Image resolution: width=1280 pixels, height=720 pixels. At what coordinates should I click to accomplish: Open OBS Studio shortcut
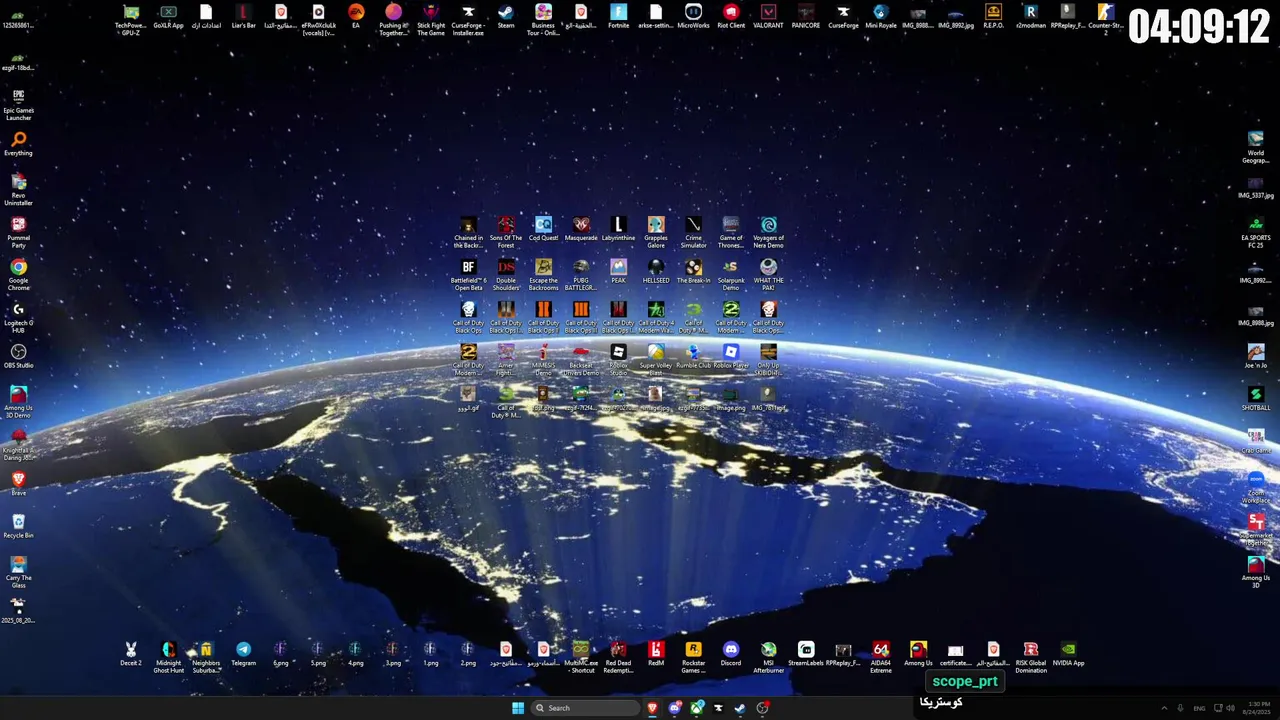click(18, 357)
